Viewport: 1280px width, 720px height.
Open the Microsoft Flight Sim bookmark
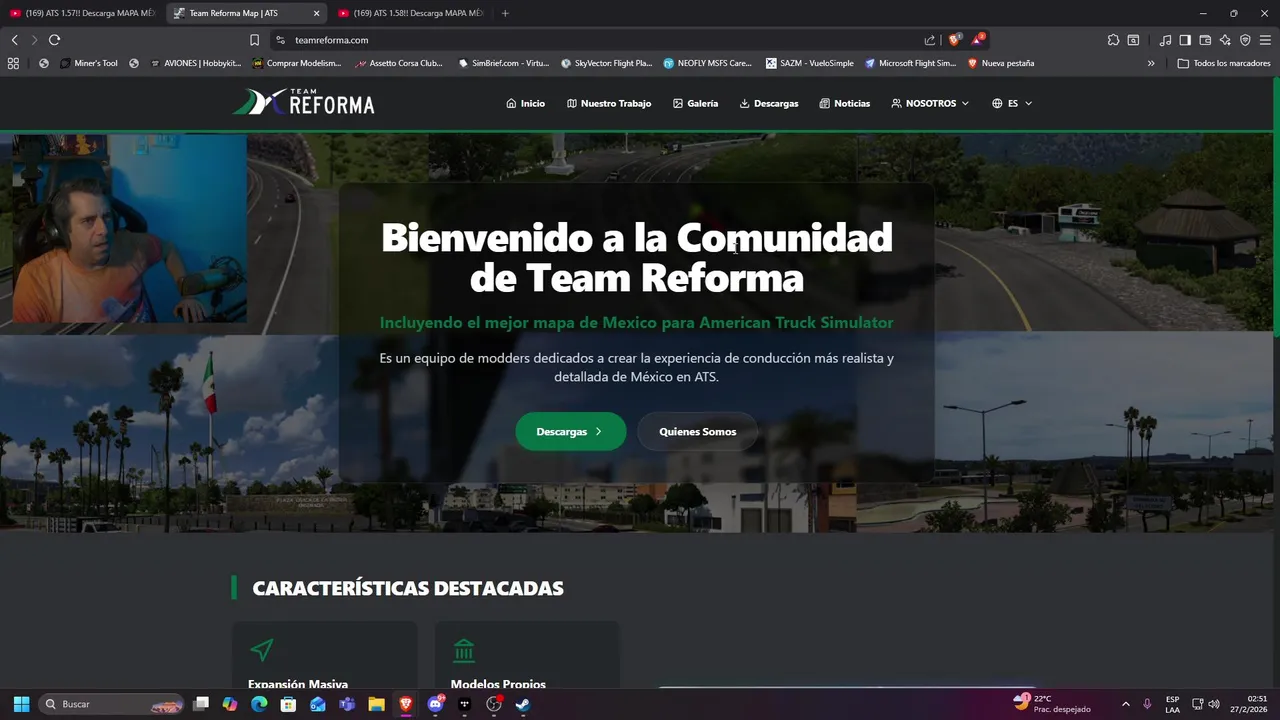[x=911, y=63]
